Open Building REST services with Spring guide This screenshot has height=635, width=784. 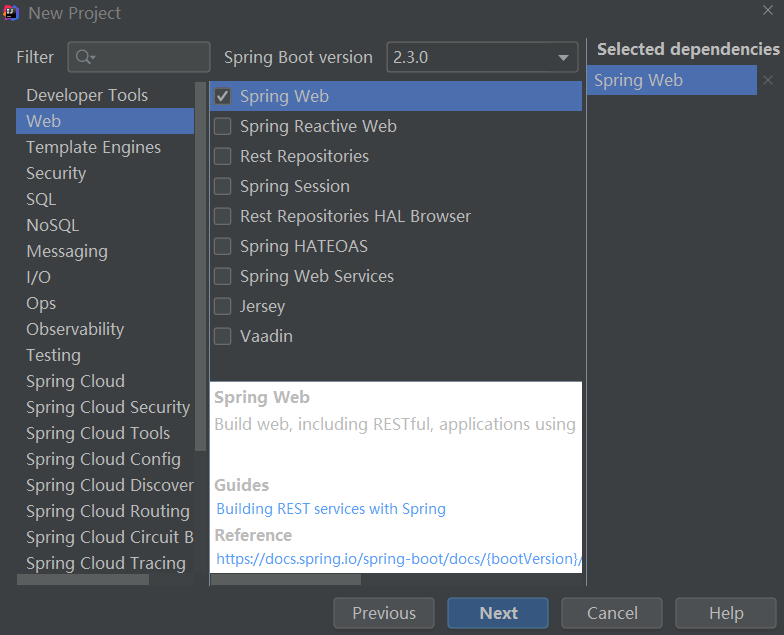pos(331,509)
